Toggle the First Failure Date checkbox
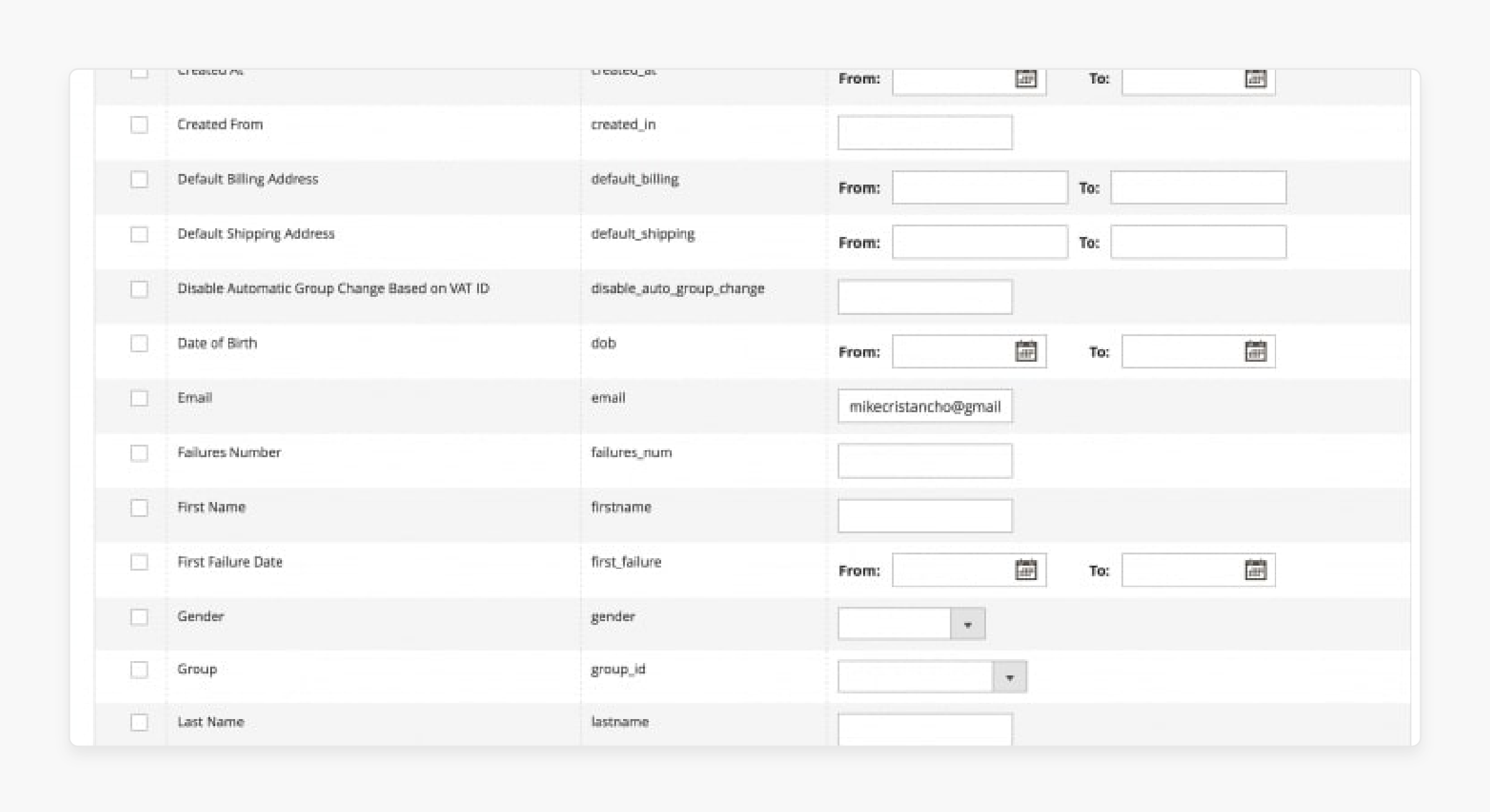Image resolution: width=1490 pixels, height=812 pixels. coord(139,563)
